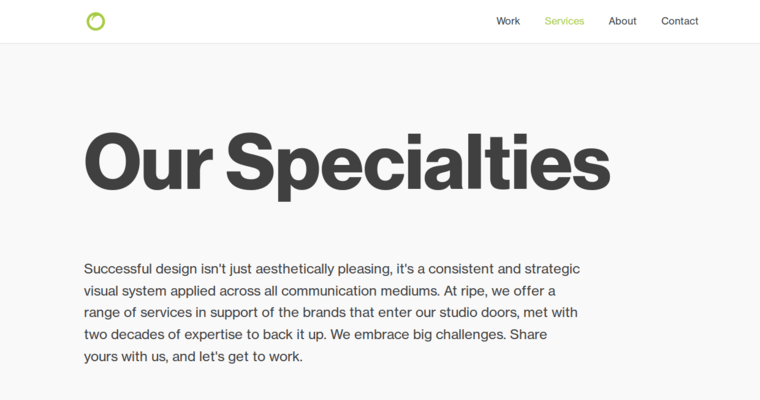The width and height of the screenshot is (760, 400).
Task: Click the word "Our" in the heading
Action: coord(148,162)
